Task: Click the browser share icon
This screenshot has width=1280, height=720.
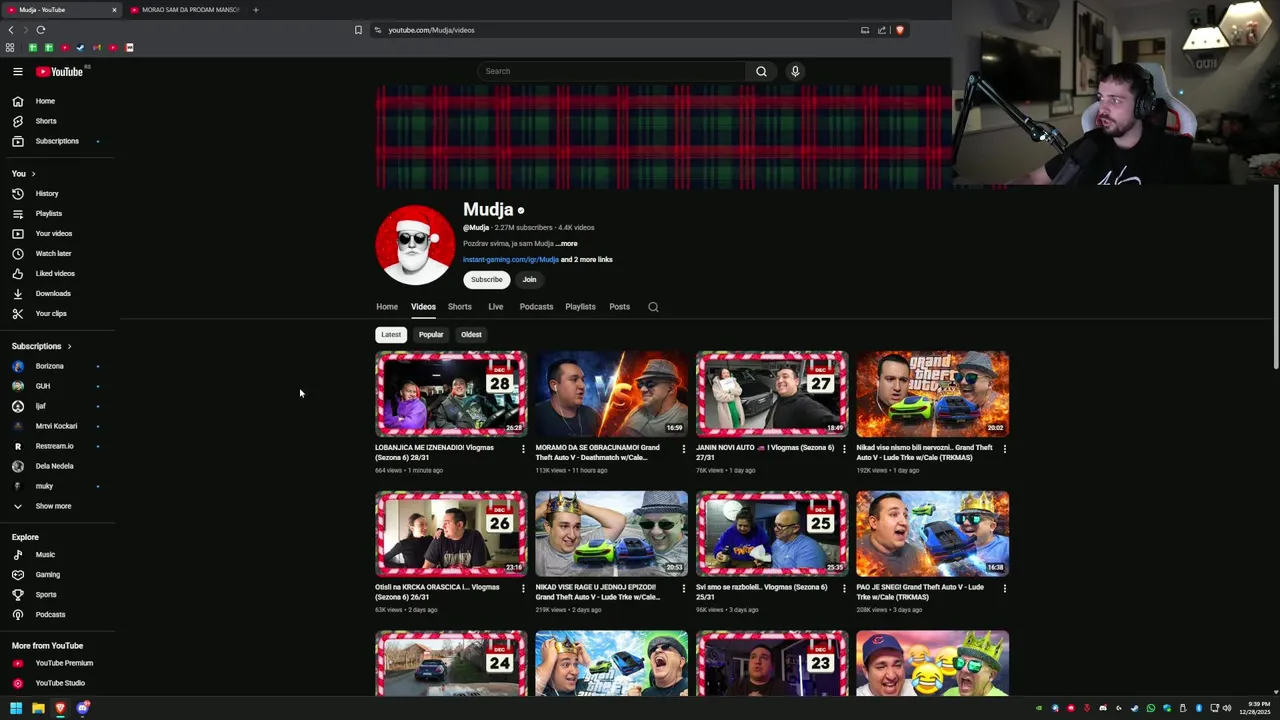Action: coord(882,30)
